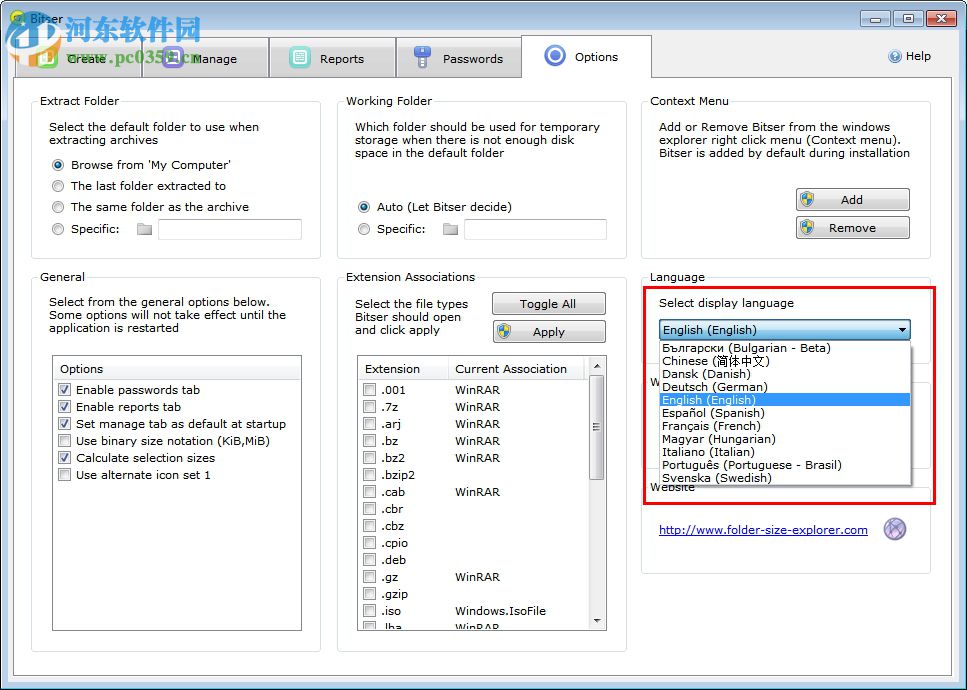Click the Passwords tab key icon
Image resolution: width=967 pixels, height=690 pixels.
click(422, 58)
